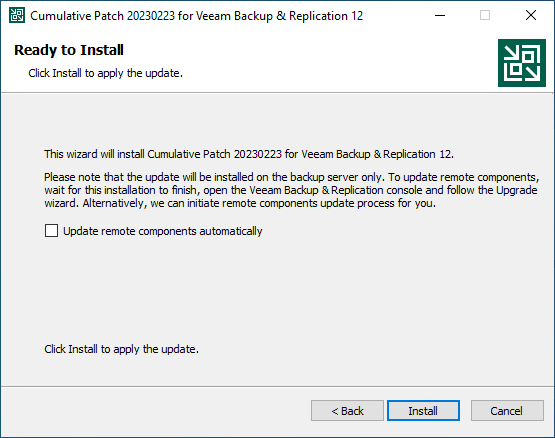Abort the wizard with the Cancel button

click(x=507, y=411)
